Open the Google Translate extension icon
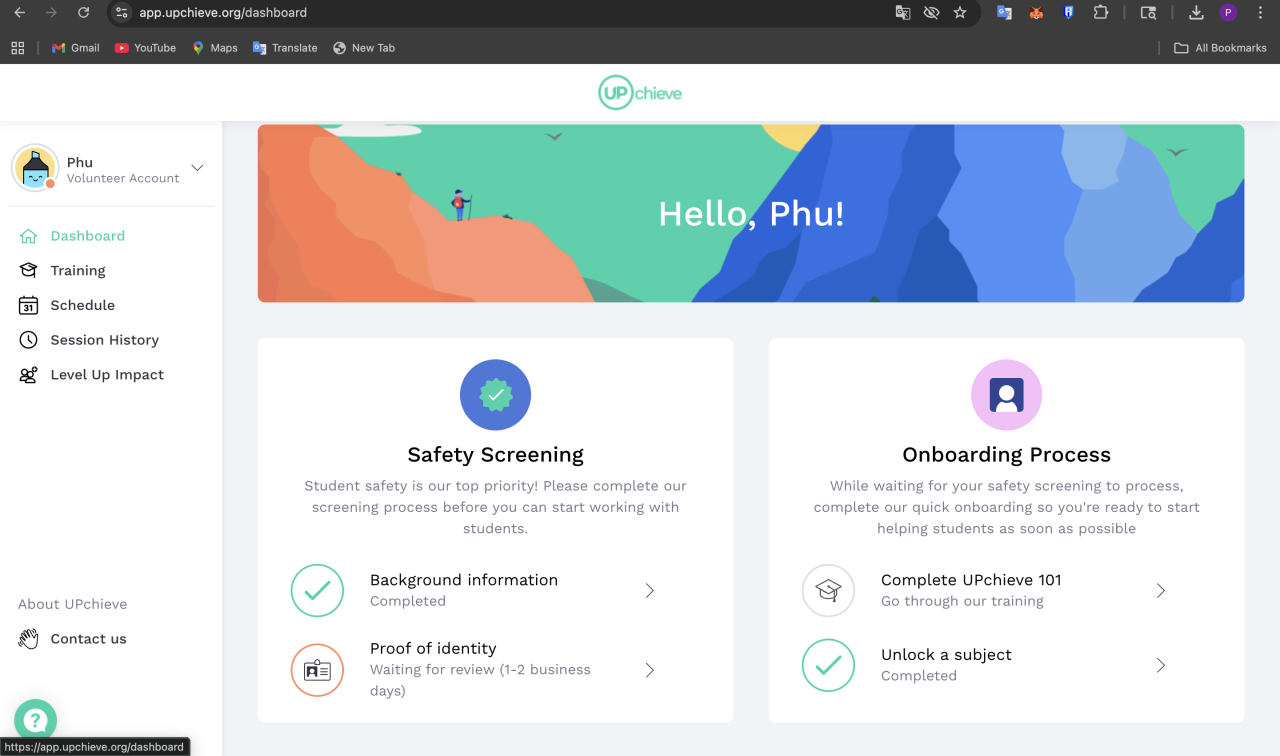Viewport: 1280px width, 756px height. tap(1004, 13)
